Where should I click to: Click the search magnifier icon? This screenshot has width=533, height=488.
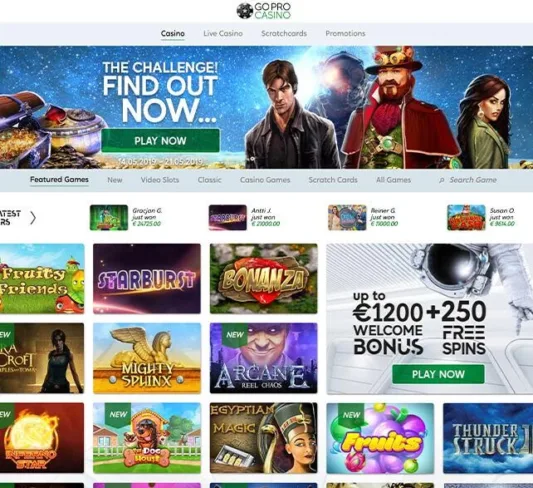(441, 180)
